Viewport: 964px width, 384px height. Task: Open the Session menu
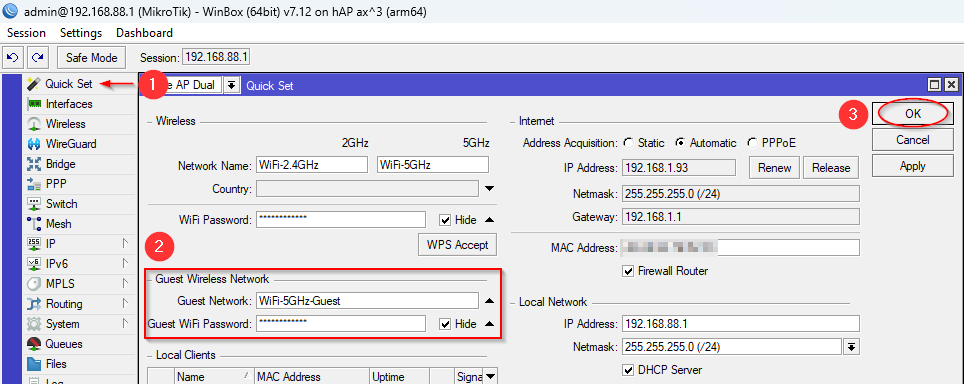point(26,33)
